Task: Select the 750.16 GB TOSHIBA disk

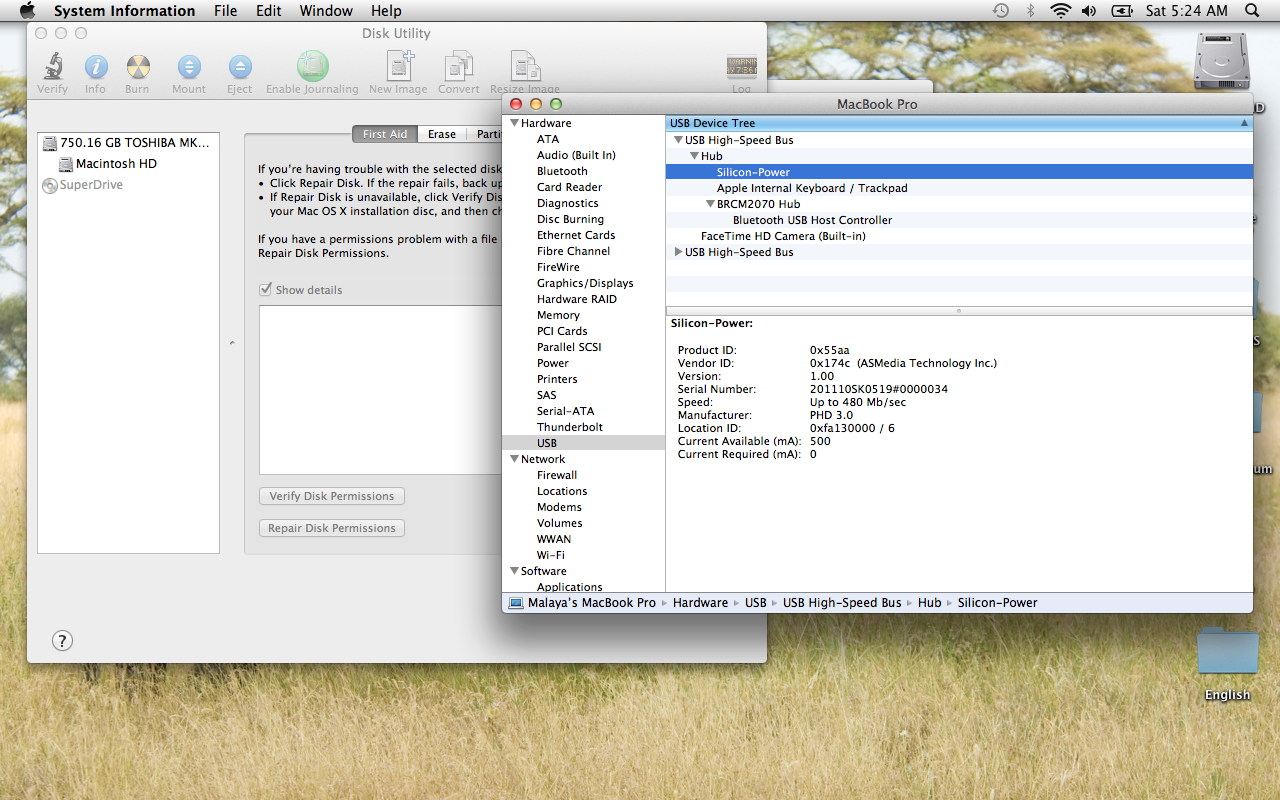Action: point(127,143)
